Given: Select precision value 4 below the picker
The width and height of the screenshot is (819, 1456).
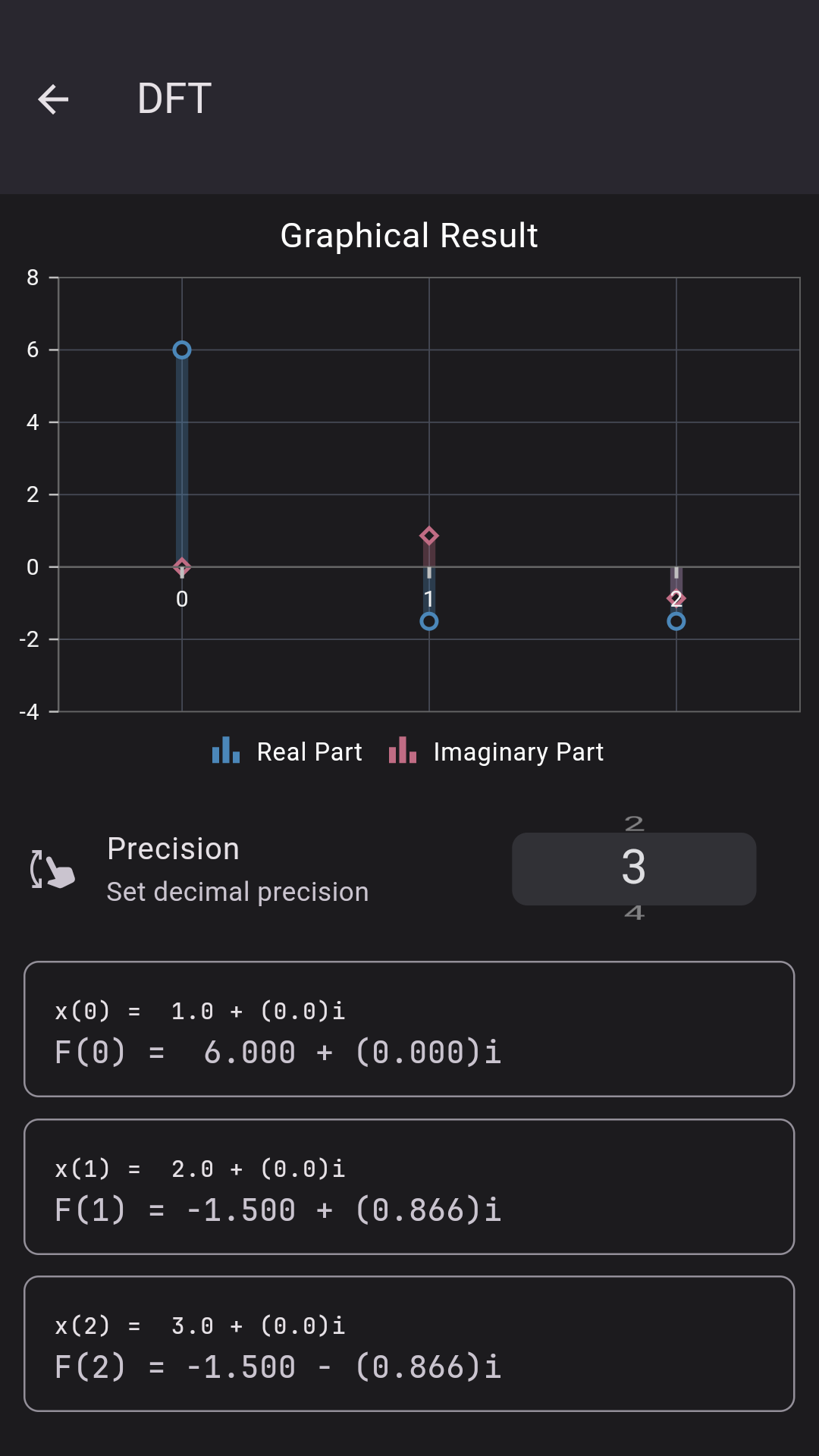Looking at the screenshot, I should coord(634,913).
